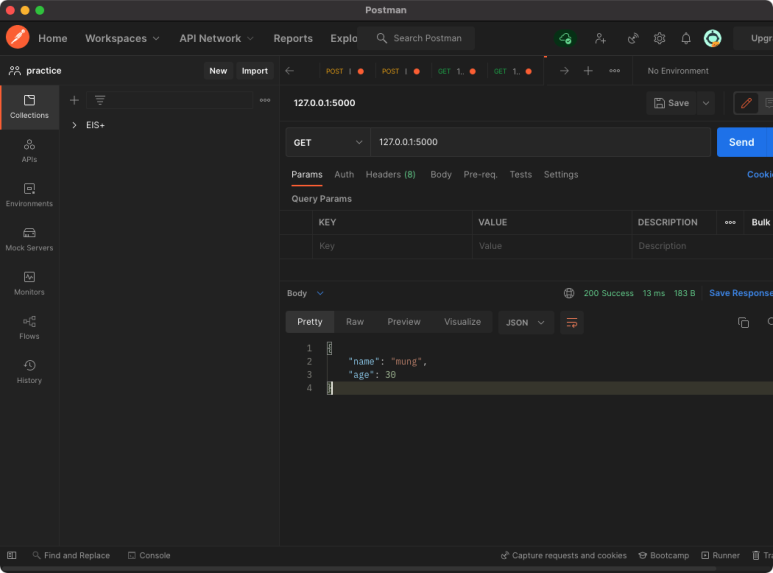773x573 pixels.
Task: Click the forward arrow beside request tabs
Action: [x=564, y=71]
